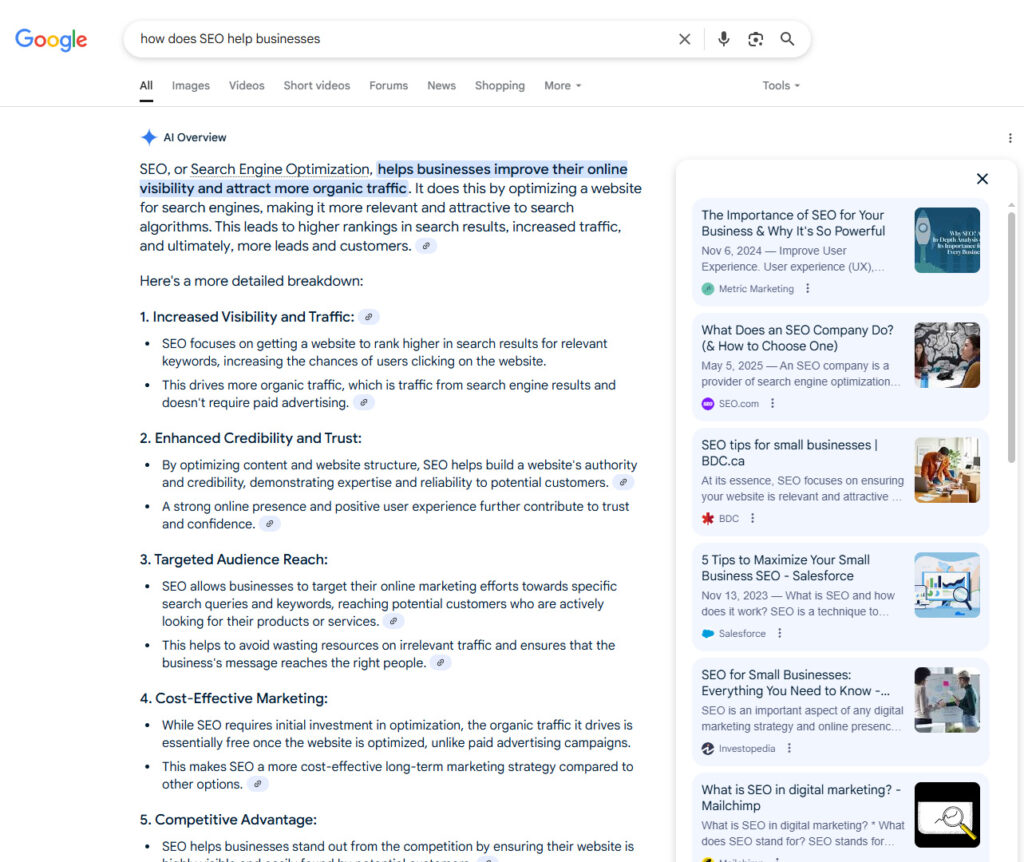
Task: Open AI Overview three-dot options menu
Action: tap(1010, 138)
